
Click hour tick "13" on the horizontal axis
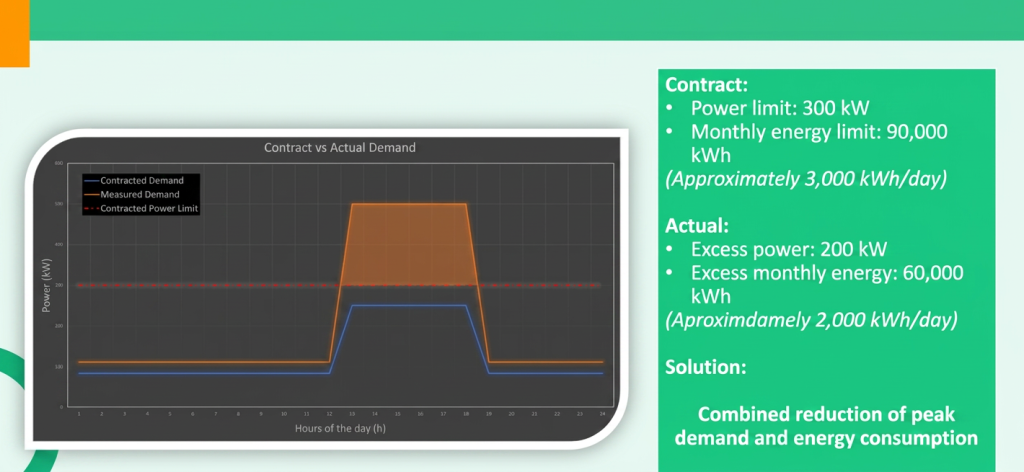(352, 415)
